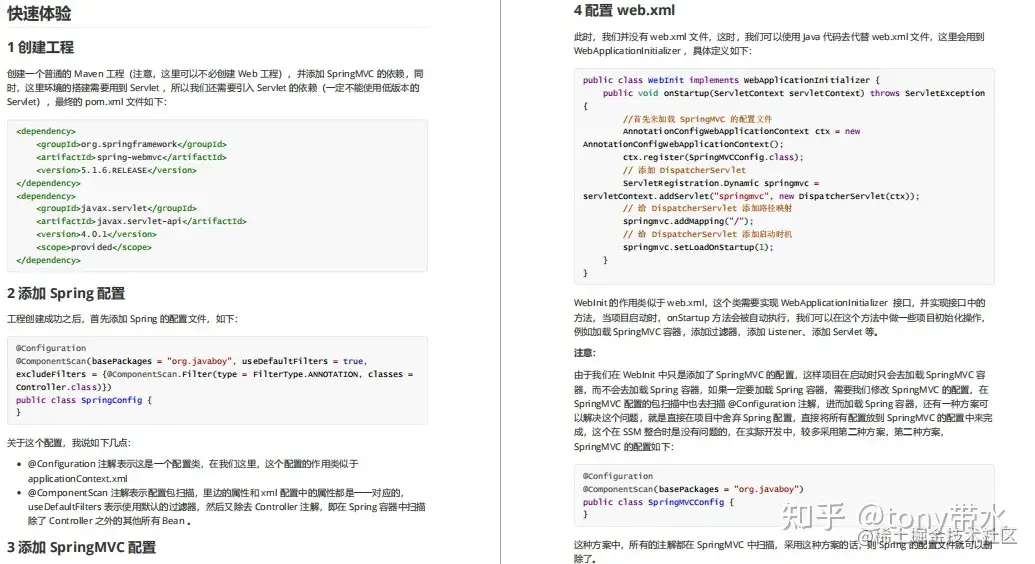Click the sentence "工程创建成功之后，首先添加 Spring 的配置文件"
1035x564 pixels.
point(109,319)
